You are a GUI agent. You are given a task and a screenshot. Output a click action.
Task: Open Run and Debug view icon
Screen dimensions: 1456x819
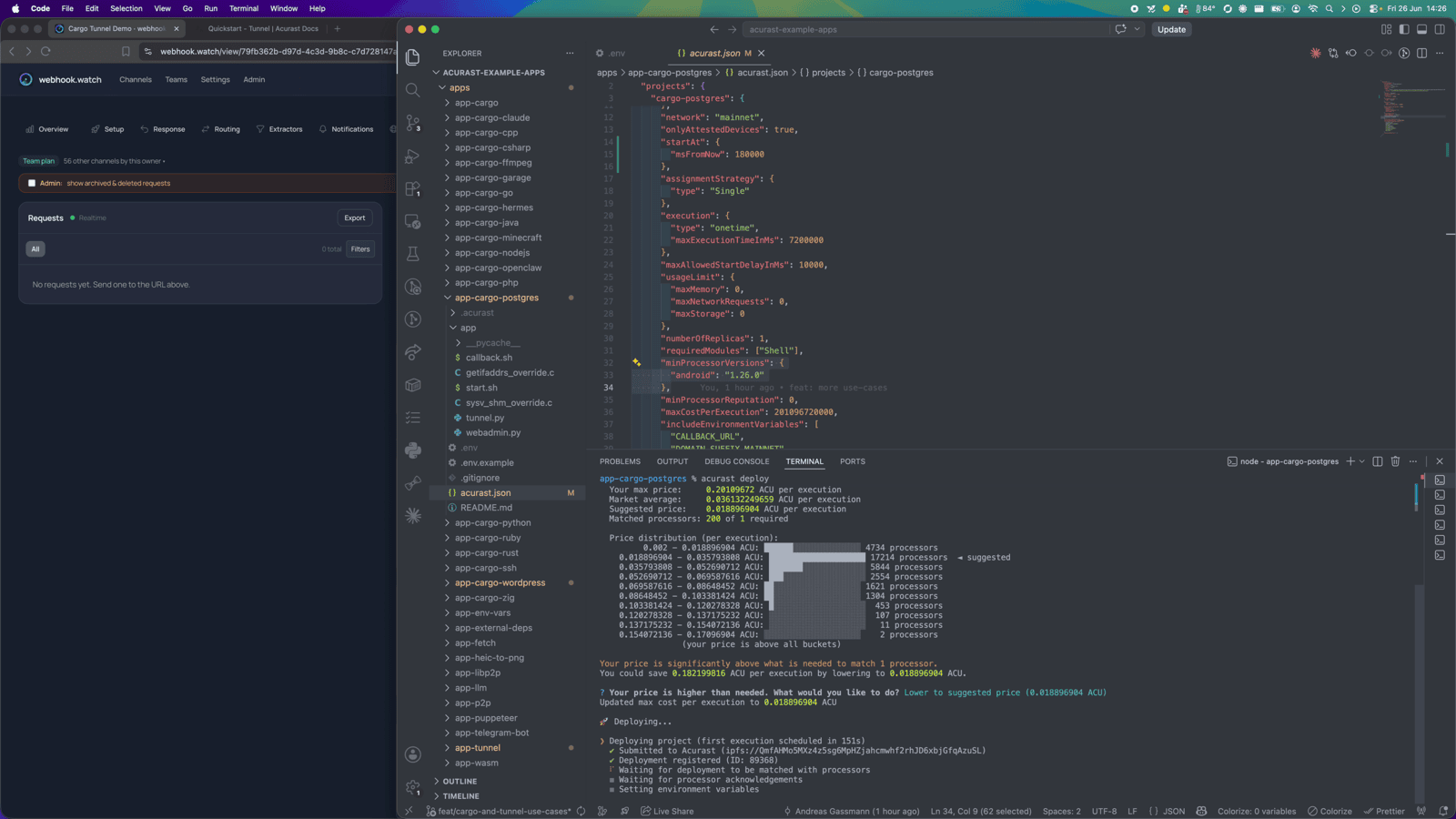[413, 156]
